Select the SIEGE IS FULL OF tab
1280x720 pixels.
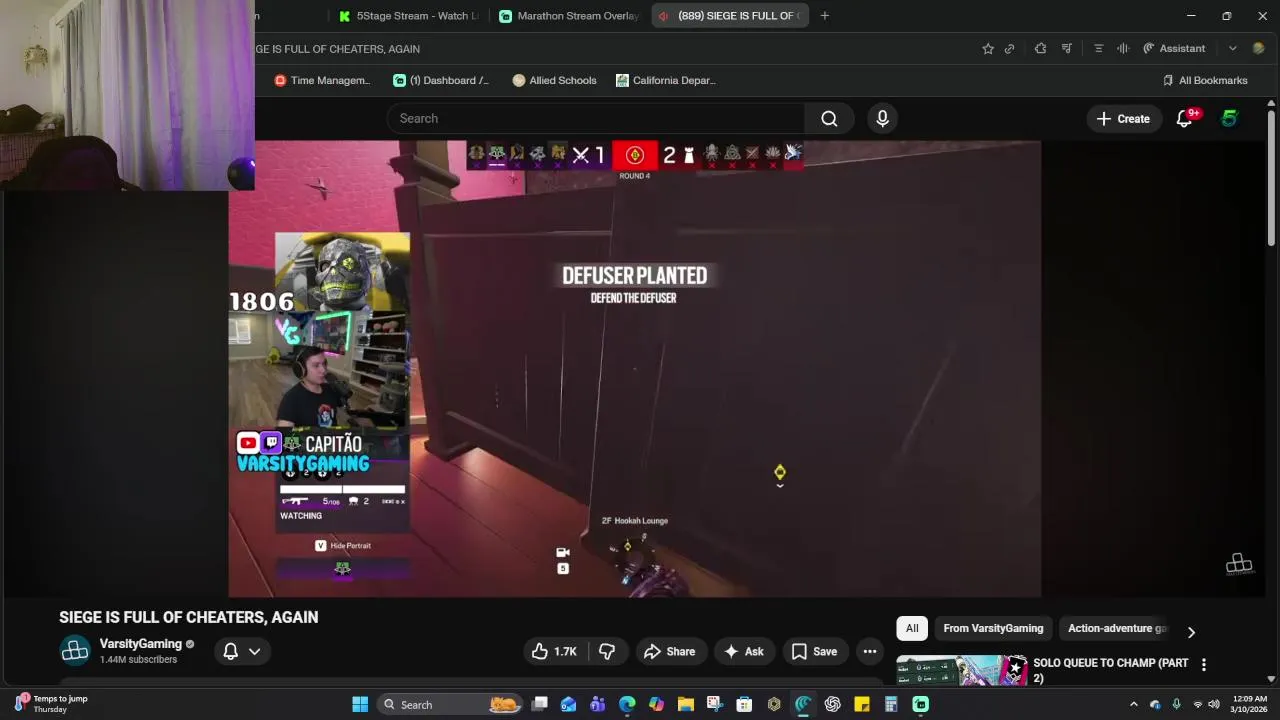point(729,16)
